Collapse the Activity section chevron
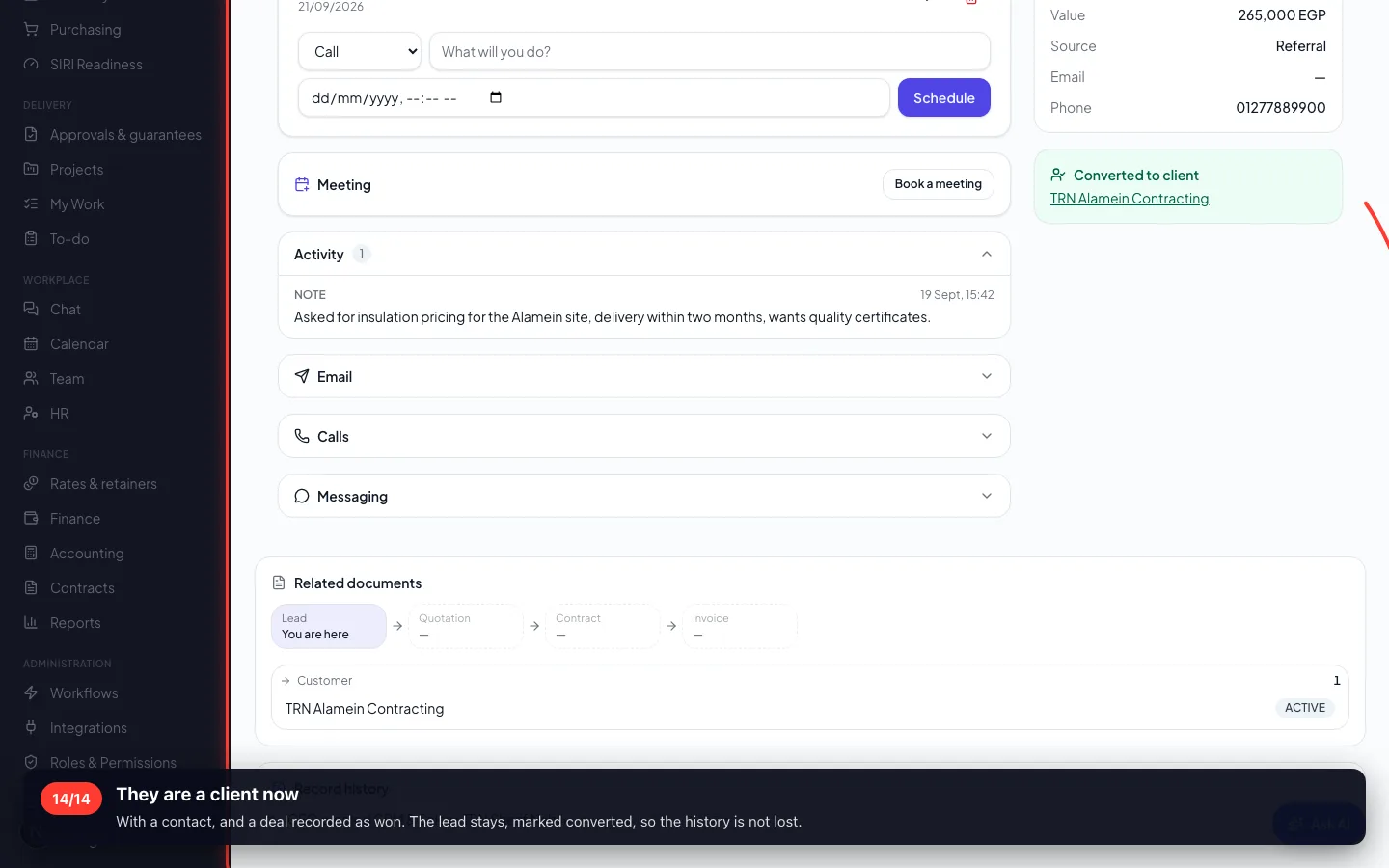Viewport: 1389px width, 868px height. pyautogui.click(x=987, y=255)
